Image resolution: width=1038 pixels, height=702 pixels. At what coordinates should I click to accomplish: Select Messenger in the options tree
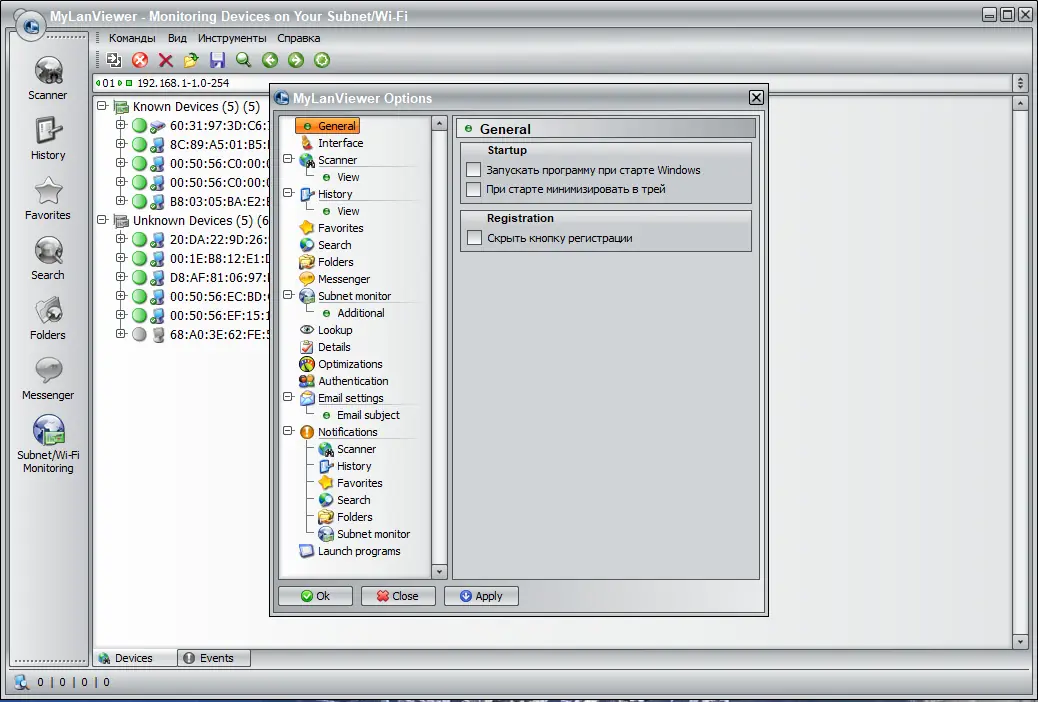(344, 279)
